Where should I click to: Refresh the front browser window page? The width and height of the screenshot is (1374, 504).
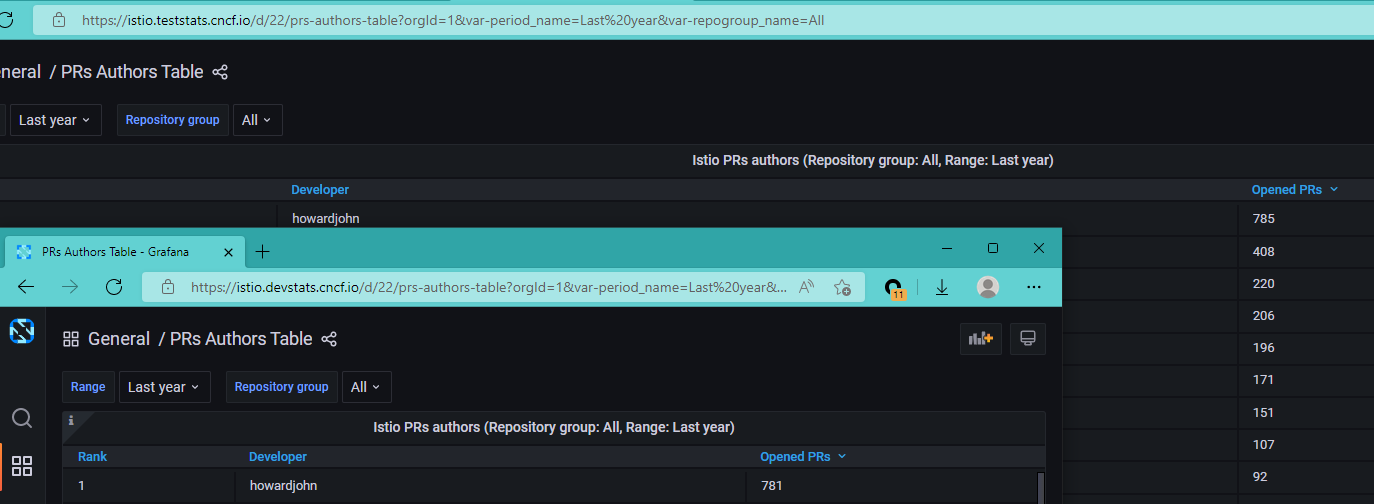(114, 287)
